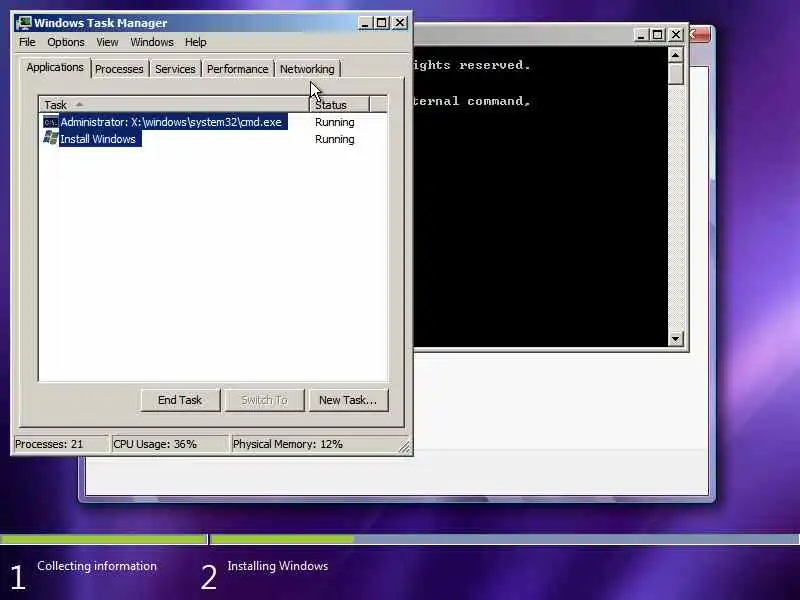Close the Install Windows setup window

click(699, 35)
